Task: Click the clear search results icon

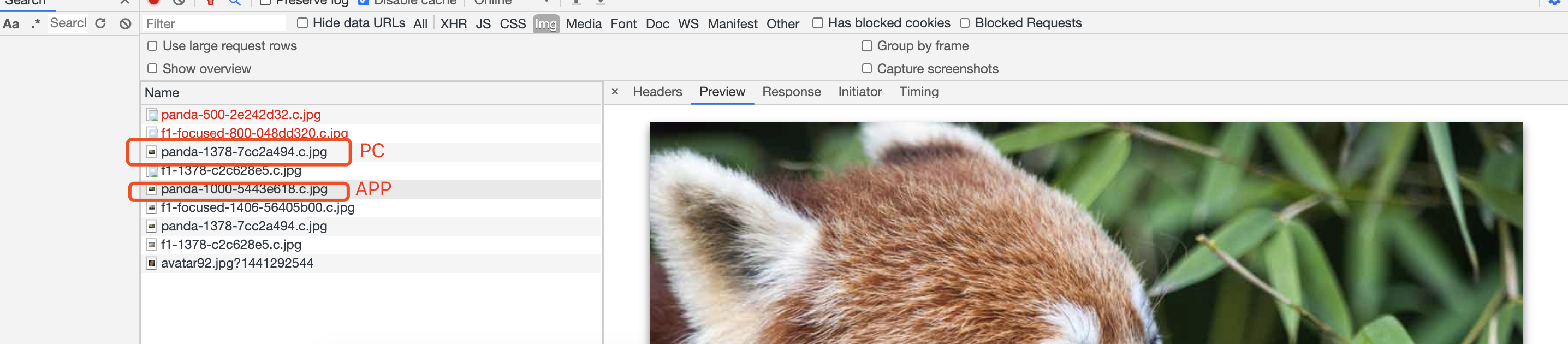Action: 126,23
